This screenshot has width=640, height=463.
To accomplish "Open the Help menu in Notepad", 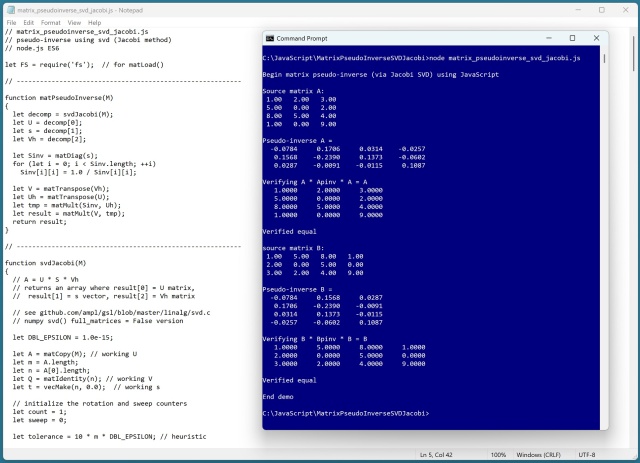I will click(x=94, y=22).
